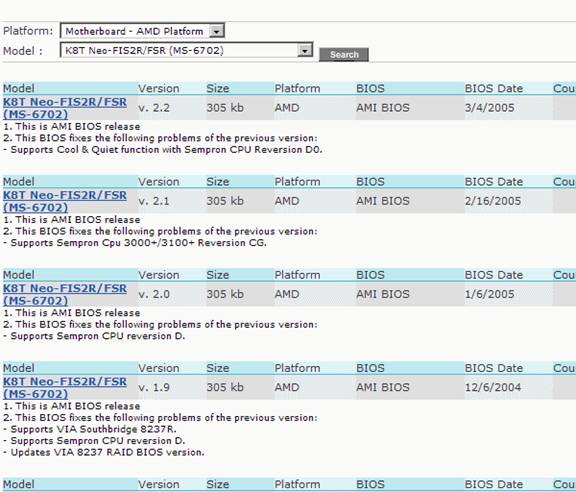Open the Model dropdown arrow
Screen dimensions: 576x492
tap(305, 51)
